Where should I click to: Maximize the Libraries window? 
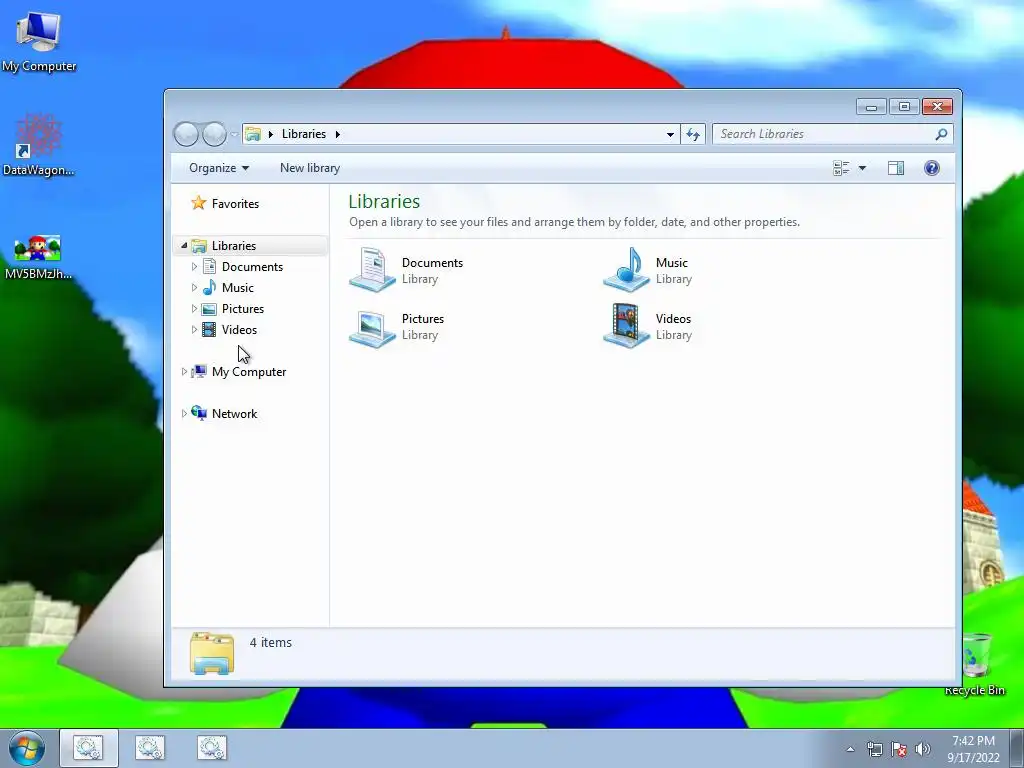[904, 106]
